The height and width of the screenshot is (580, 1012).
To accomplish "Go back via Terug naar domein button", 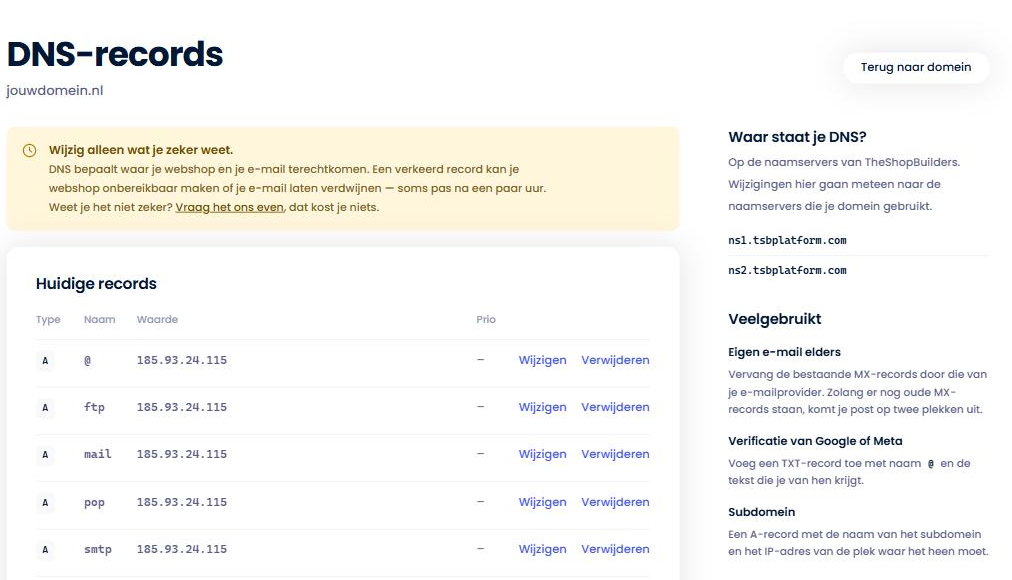I will (x=916, y=67).
